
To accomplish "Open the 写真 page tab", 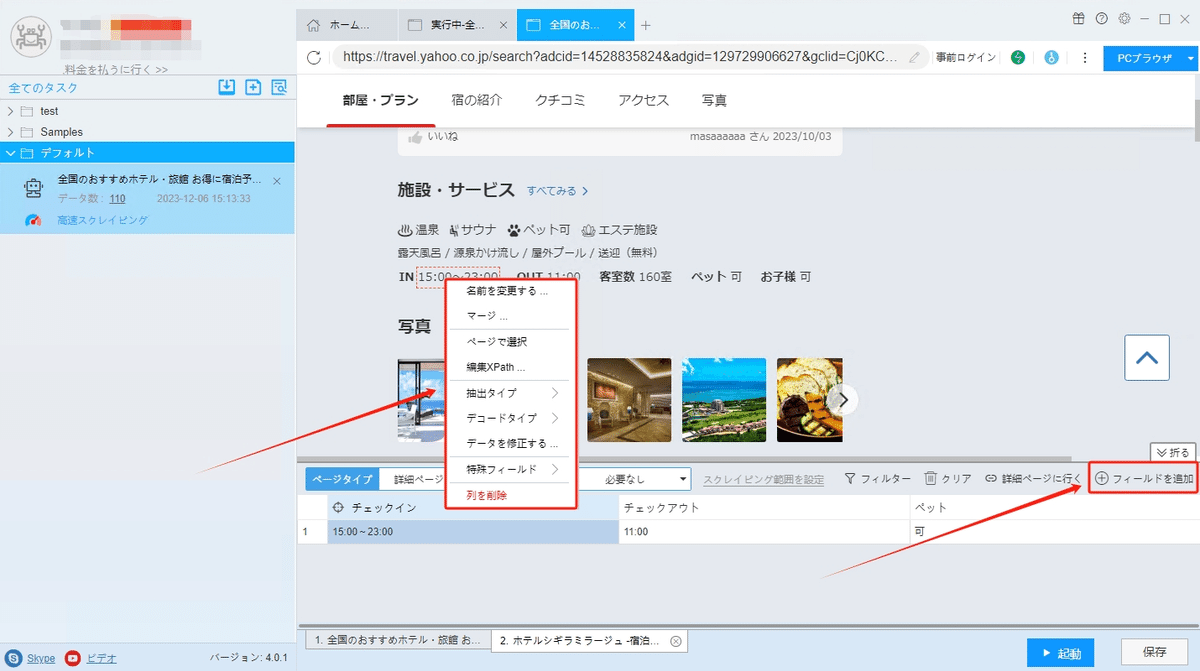I will (x=714, y=100).
